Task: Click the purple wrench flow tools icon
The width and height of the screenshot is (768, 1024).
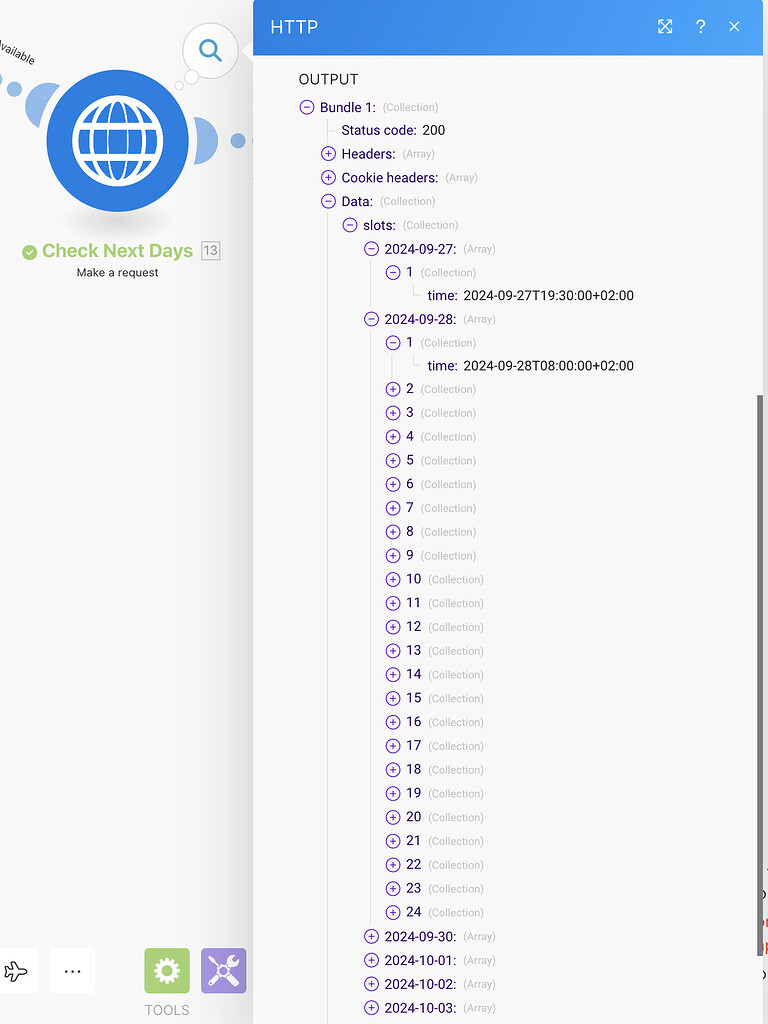Action: pyautogui.click(x=222, y=970)
